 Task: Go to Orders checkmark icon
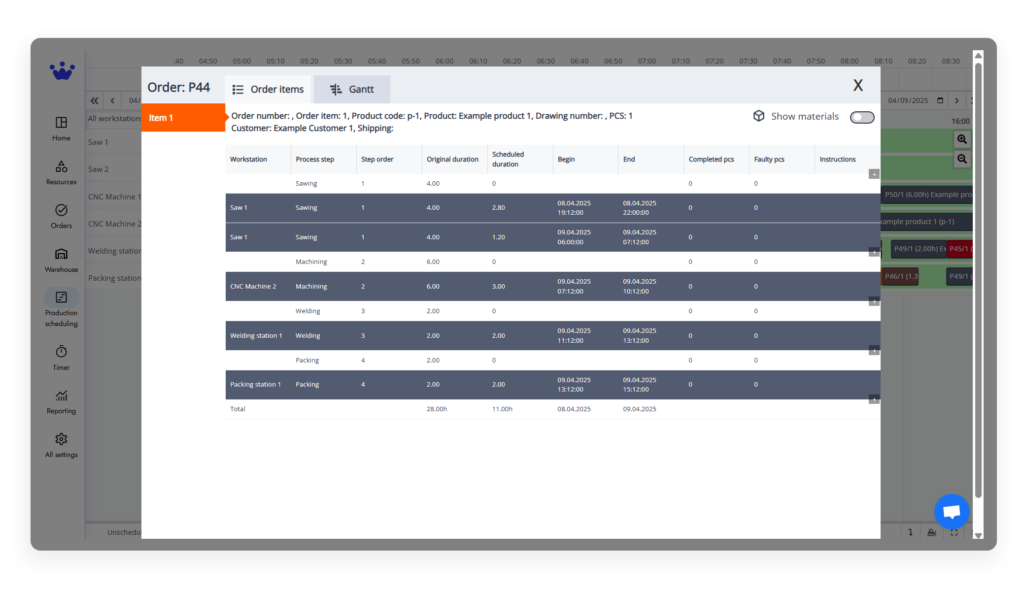tap(61, 211)
